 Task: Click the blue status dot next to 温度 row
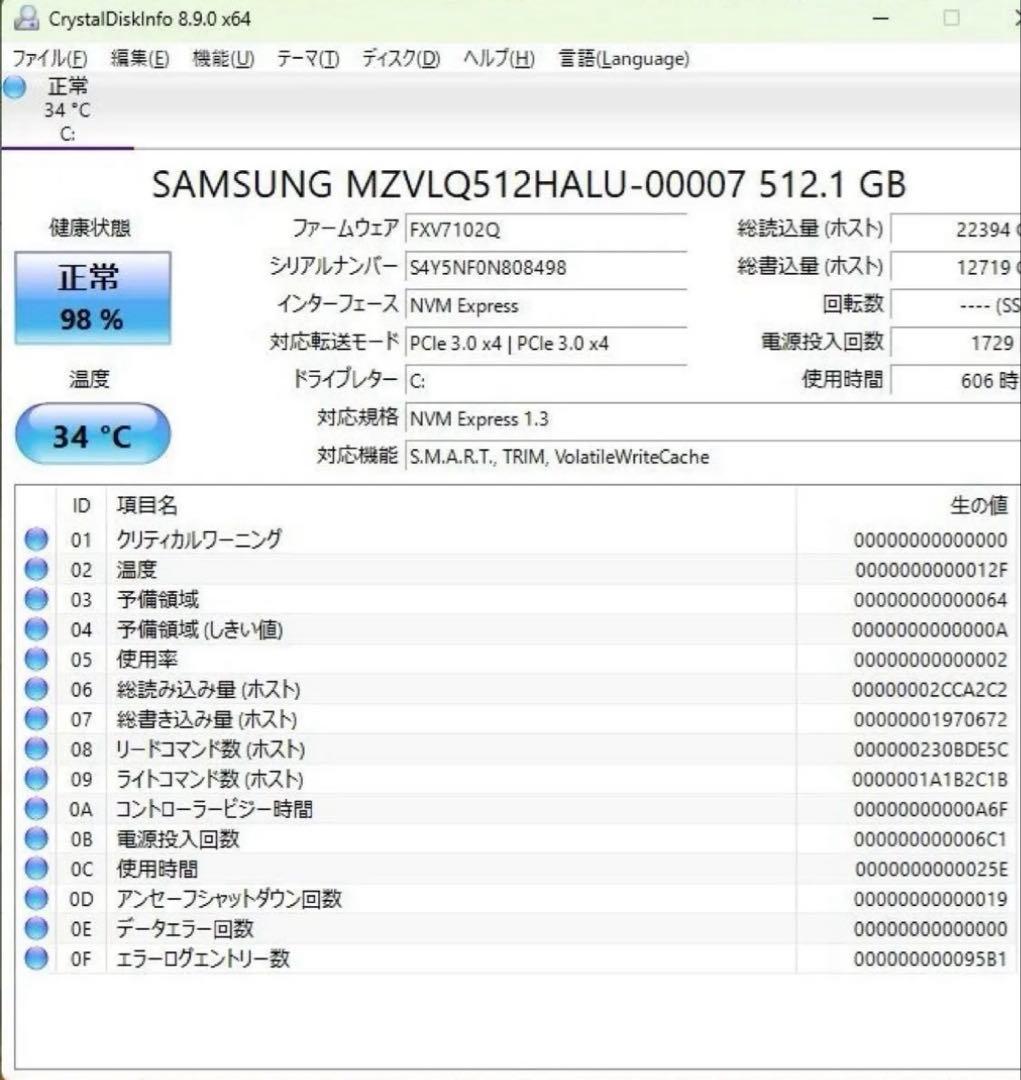click(x=35, y=569)
